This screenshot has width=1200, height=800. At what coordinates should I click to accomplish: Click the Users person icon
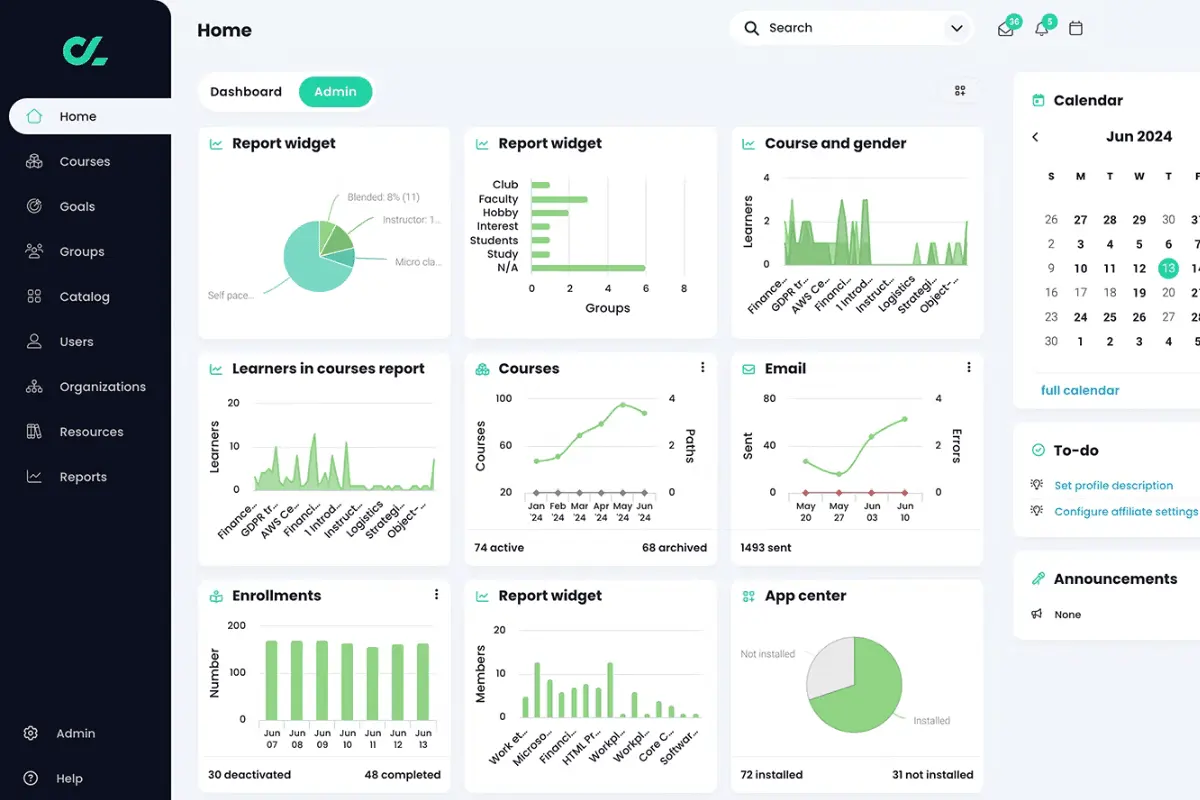pyautogui.click(x=34, y=341)
